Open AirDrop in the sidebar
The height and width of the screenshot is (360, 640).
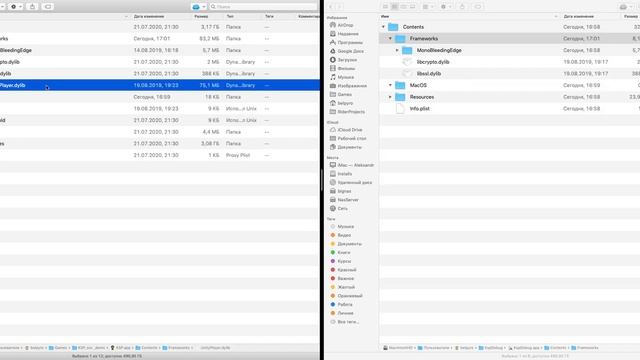point(345,25)
